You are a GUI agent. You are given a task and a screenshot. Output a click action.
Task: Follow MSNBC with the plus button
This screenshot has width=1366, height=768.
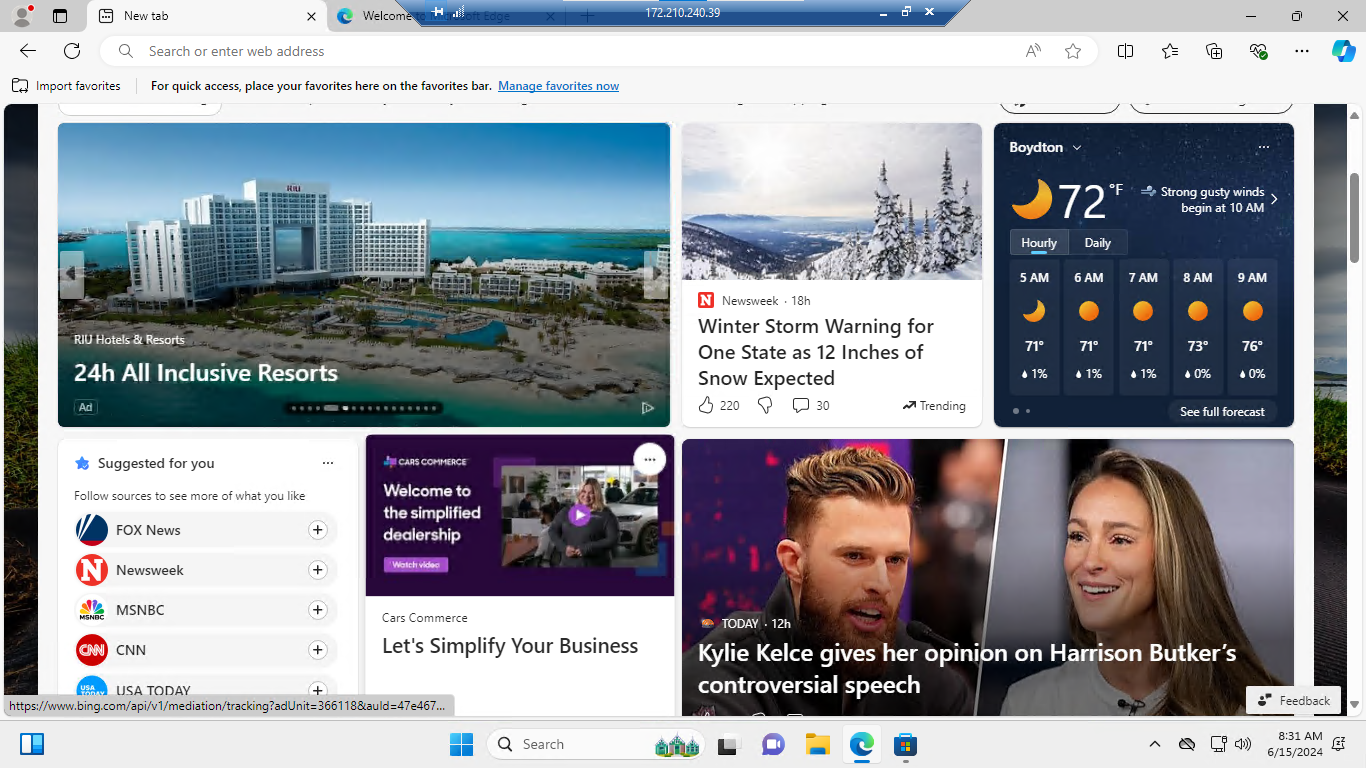(318, 610)
